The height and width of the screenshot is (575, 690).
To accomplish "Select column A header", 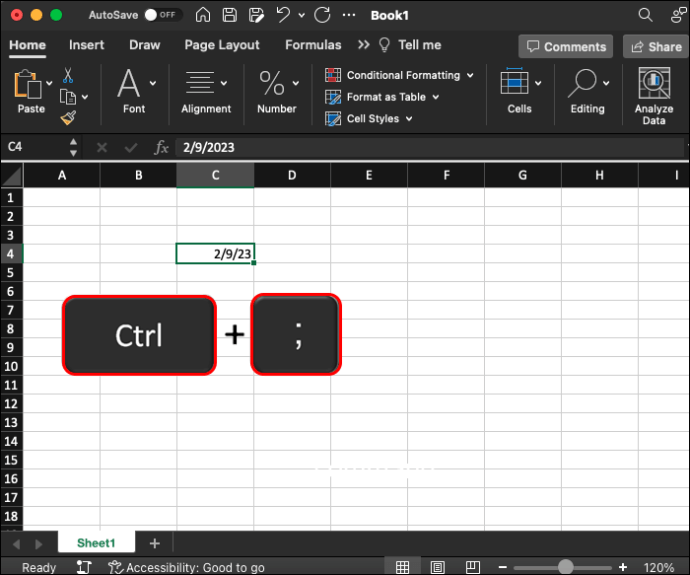I will tap(62, 175).
